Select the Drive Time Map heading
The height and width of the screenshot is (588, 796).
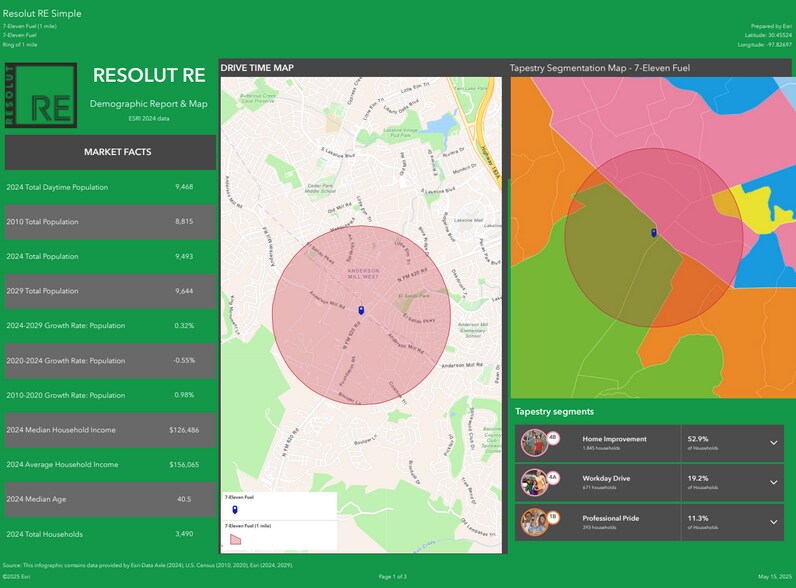point(257,68)
